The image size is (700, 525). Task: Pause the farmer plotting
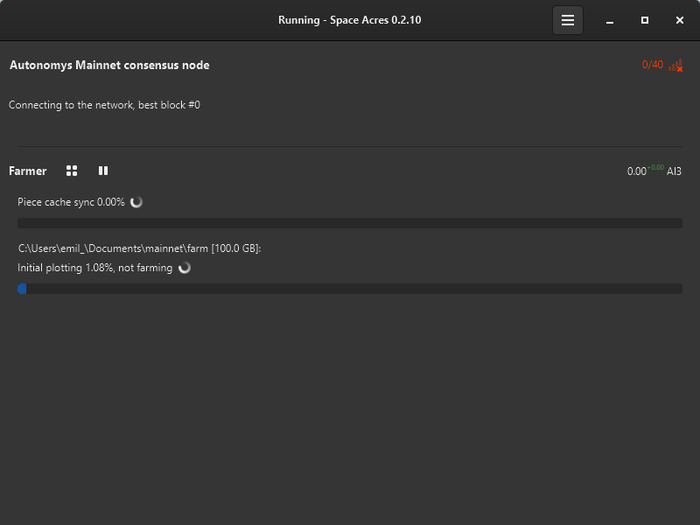coord(103,171)
